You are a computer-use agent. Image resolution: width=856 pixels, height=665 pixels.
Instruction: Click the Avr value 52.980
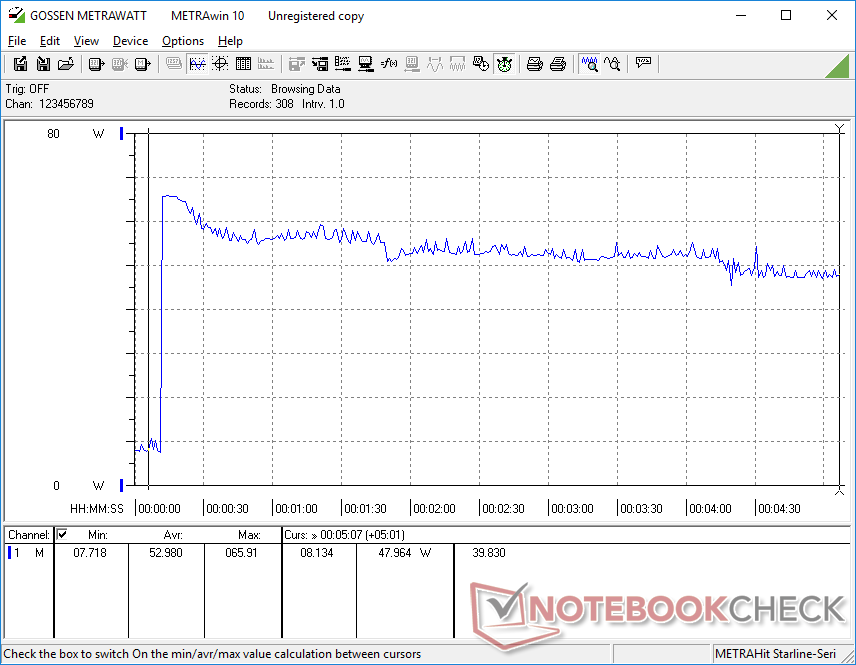click(x=166, y=553)
